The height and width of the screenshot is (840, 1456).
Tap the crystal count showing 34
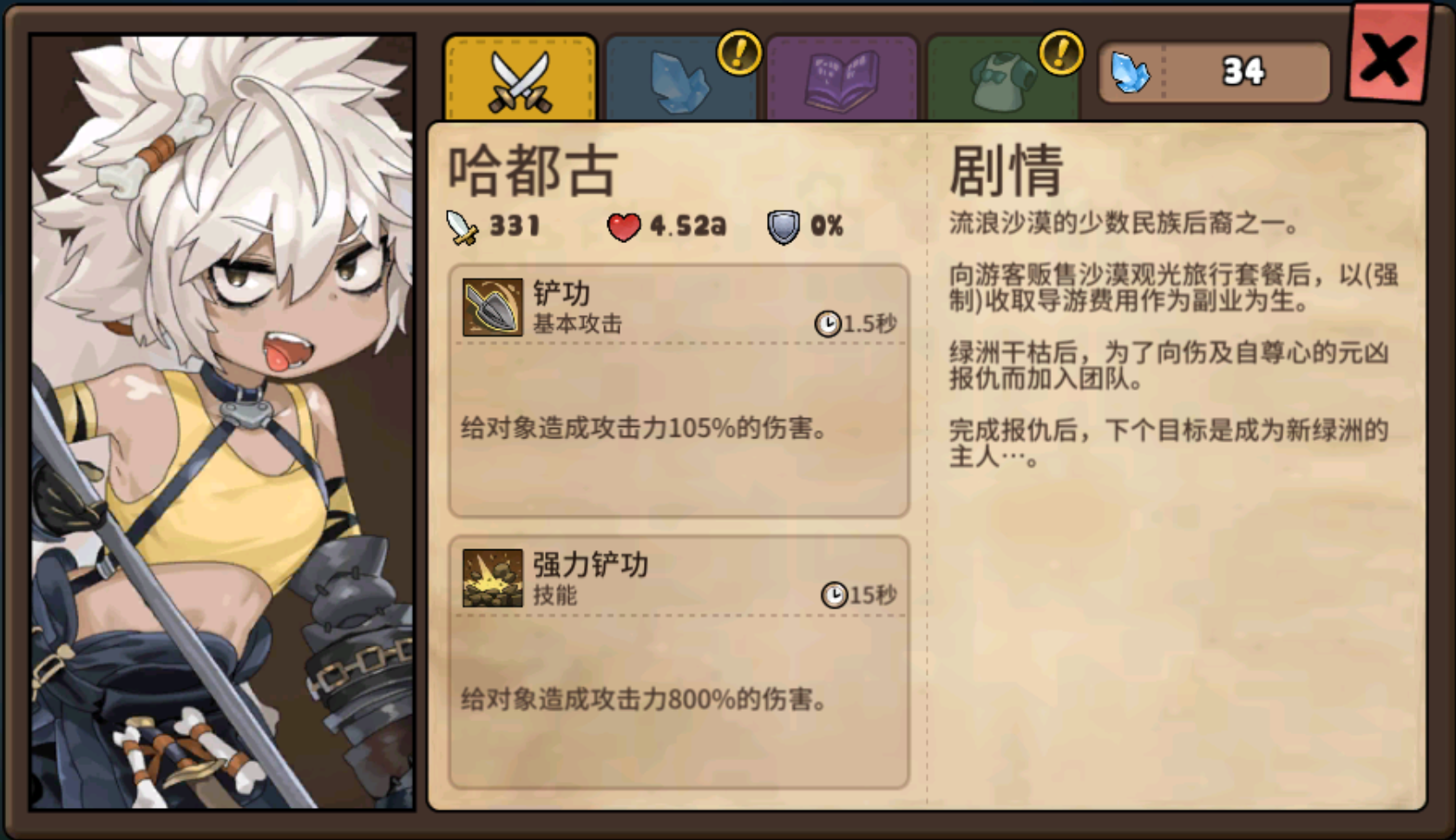tap(1243, 71)
